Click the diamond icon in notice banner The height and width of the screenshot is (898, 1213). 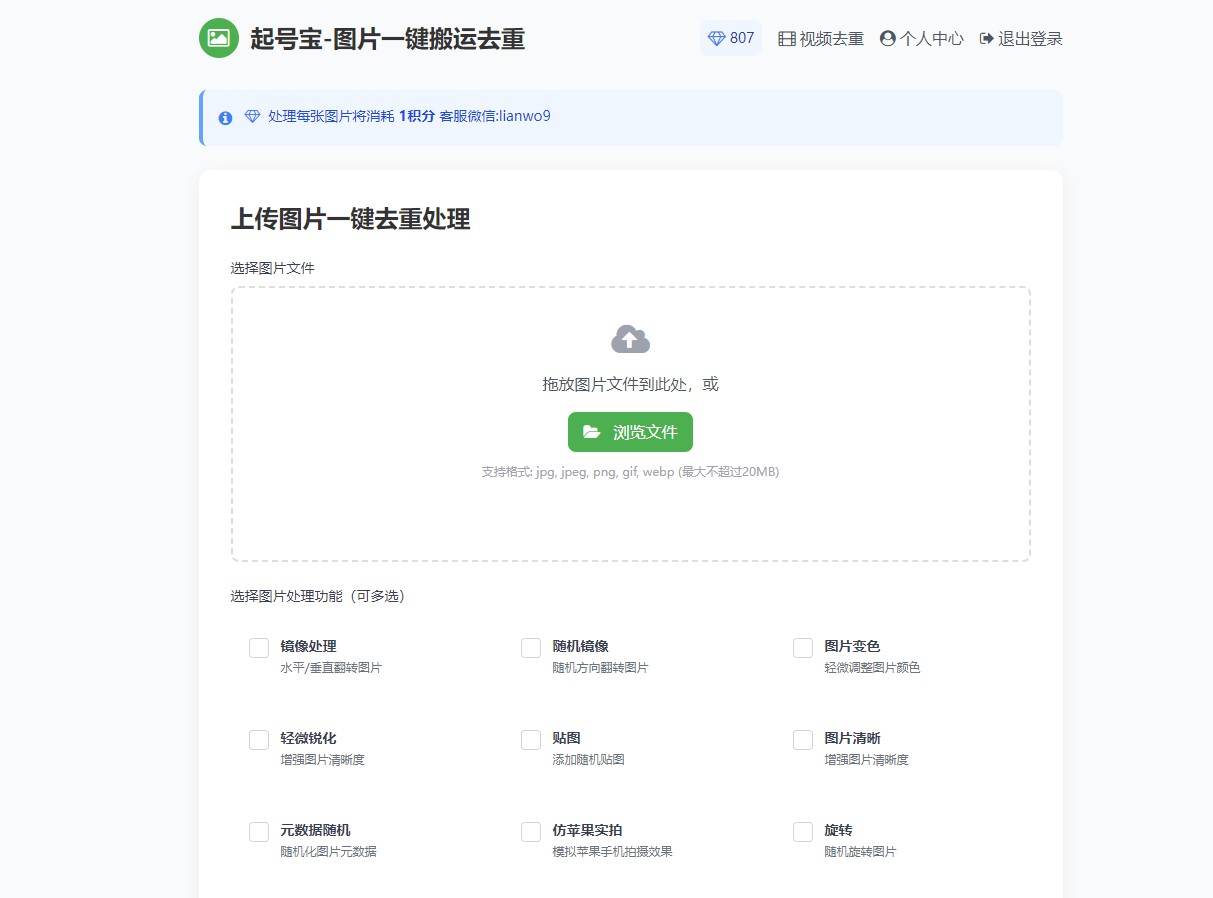[x=252, y=116]
